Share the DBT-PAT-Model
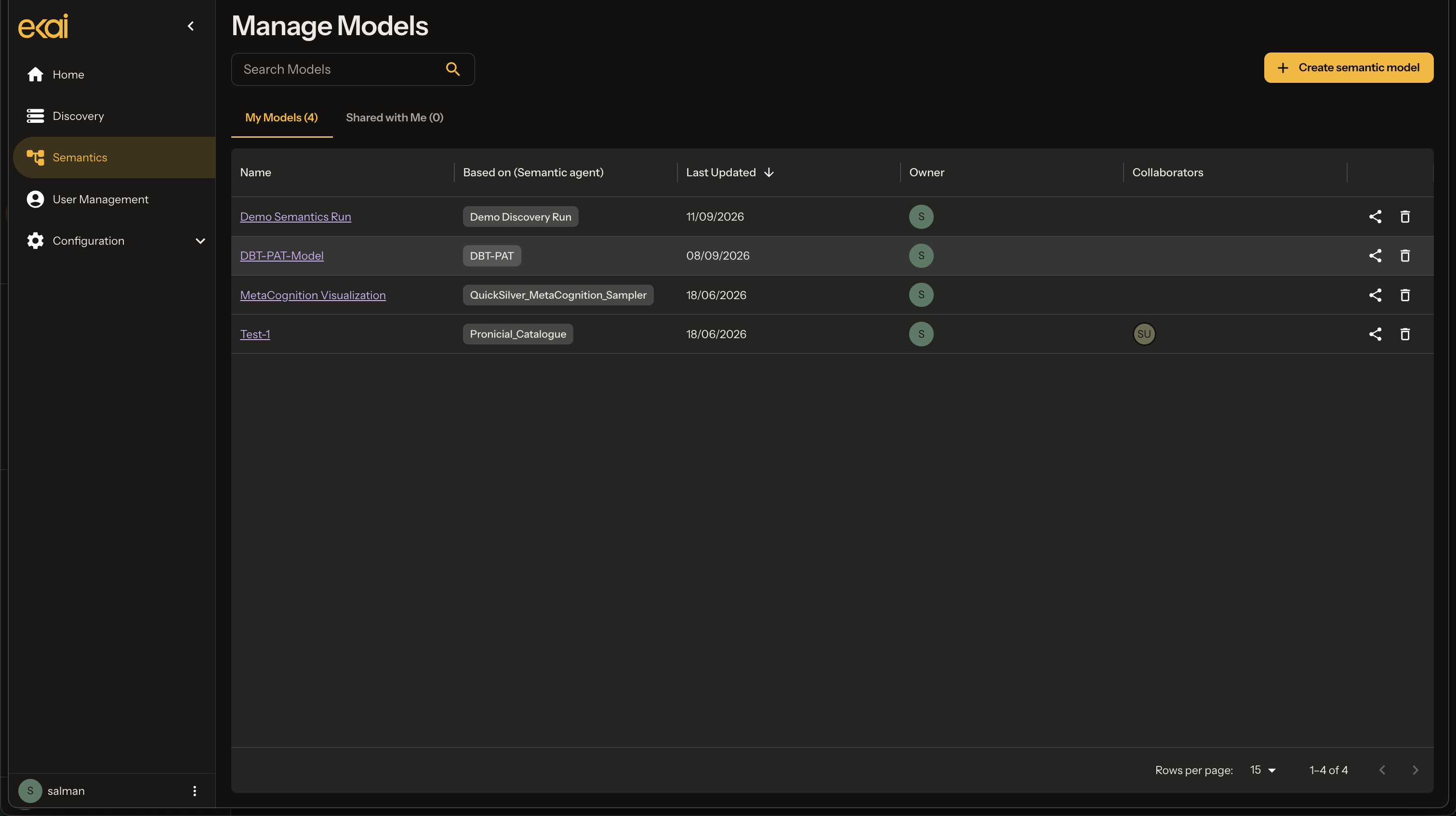1456x816 pixels. click(1375, 255)
